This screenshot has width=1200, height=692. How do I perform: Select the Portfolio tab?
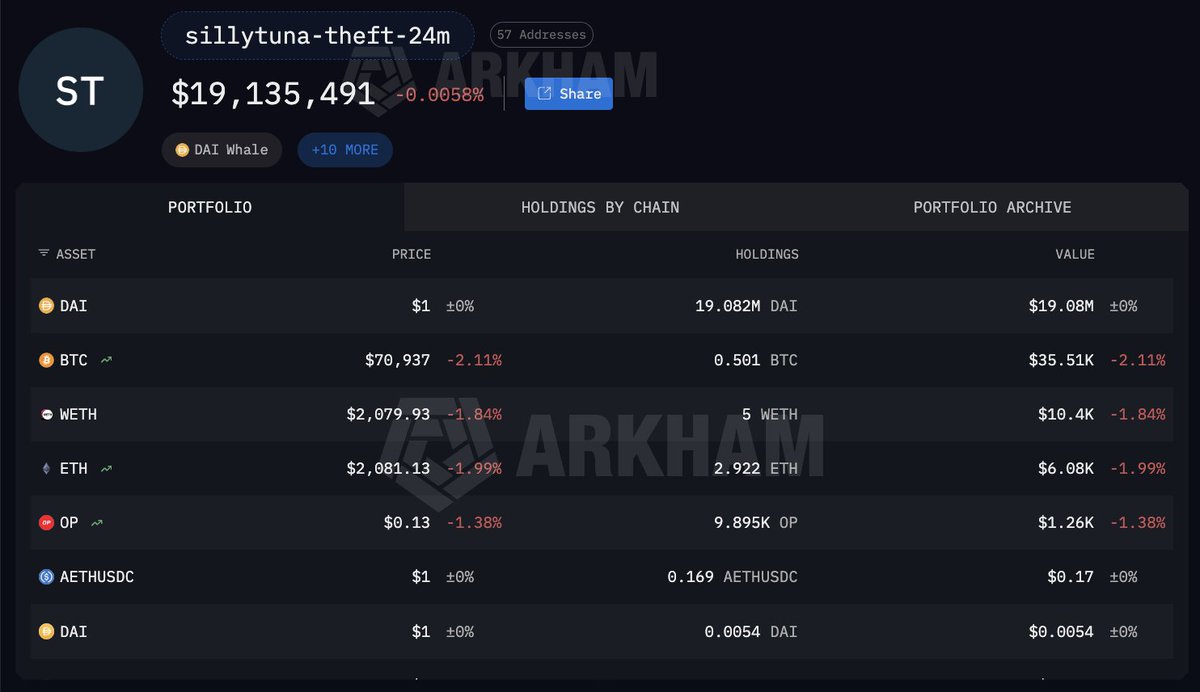click(x=210, y=208)
